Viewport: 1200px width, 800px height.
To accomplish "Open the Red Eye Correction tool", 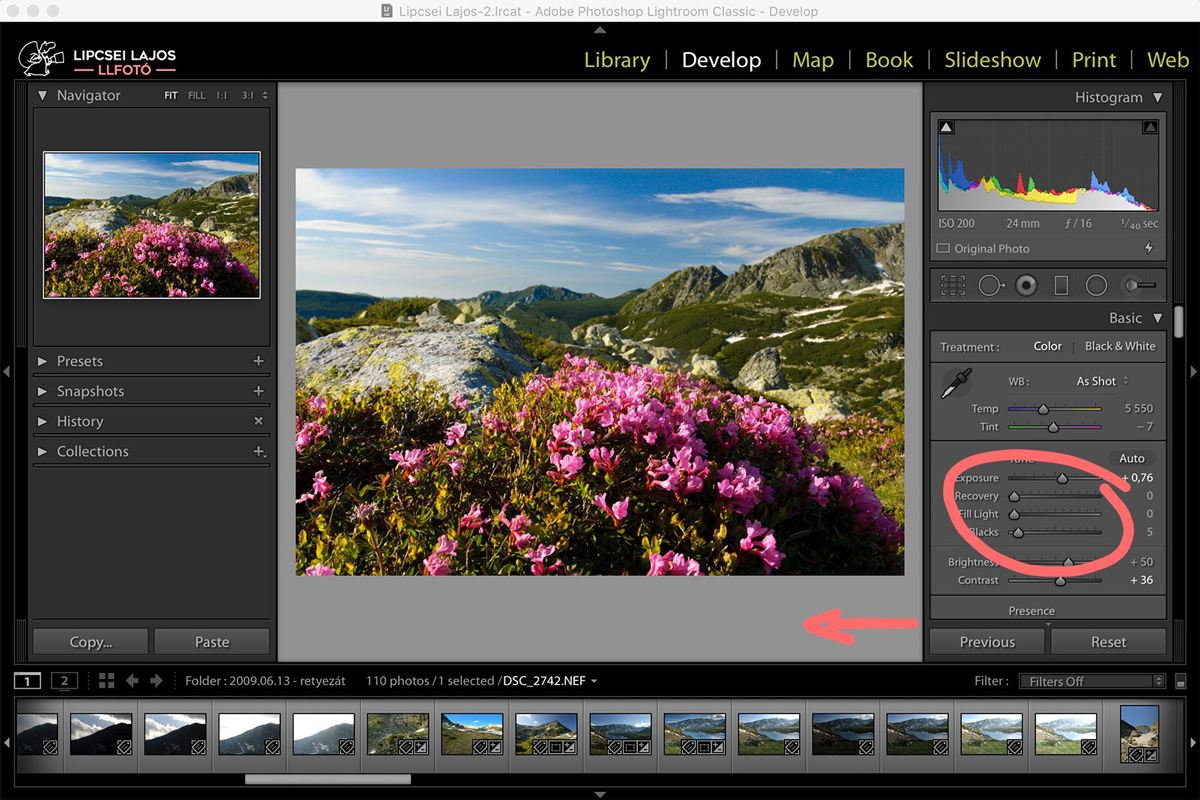I will (x=1025, y=285).
